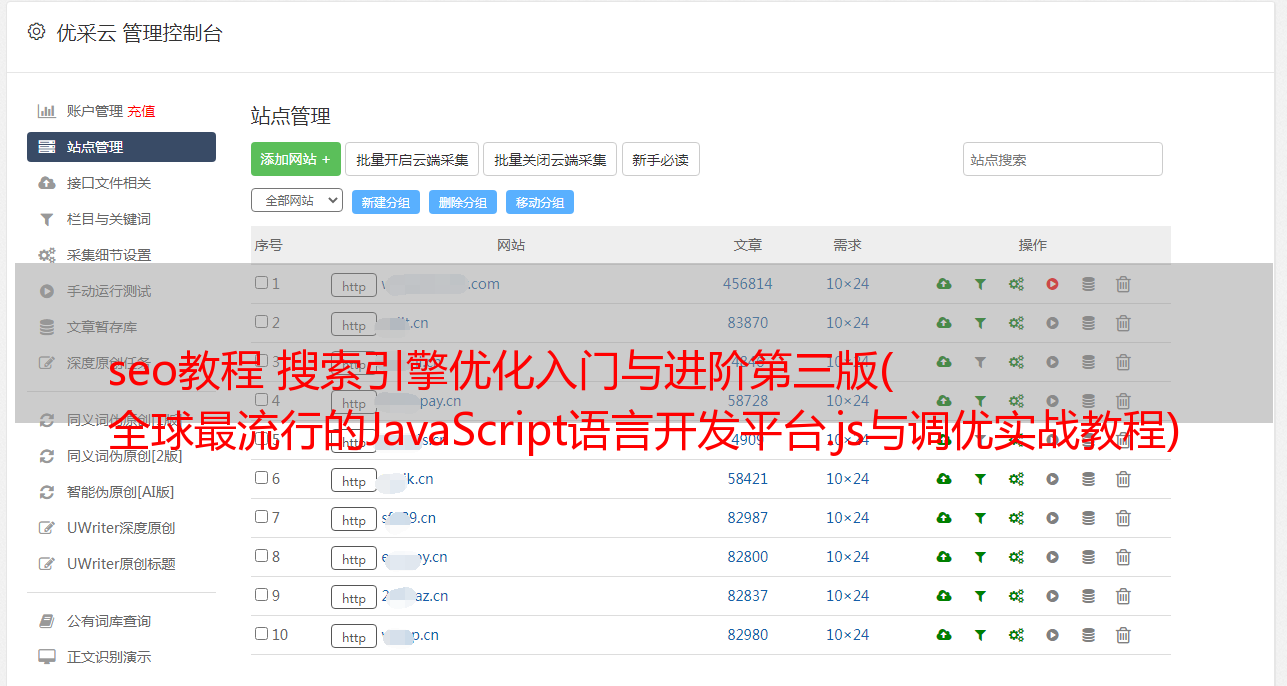1287x686 pixels.
Task: Click the cloud upload icon in row 8
Action: click(x=944, y=557)
